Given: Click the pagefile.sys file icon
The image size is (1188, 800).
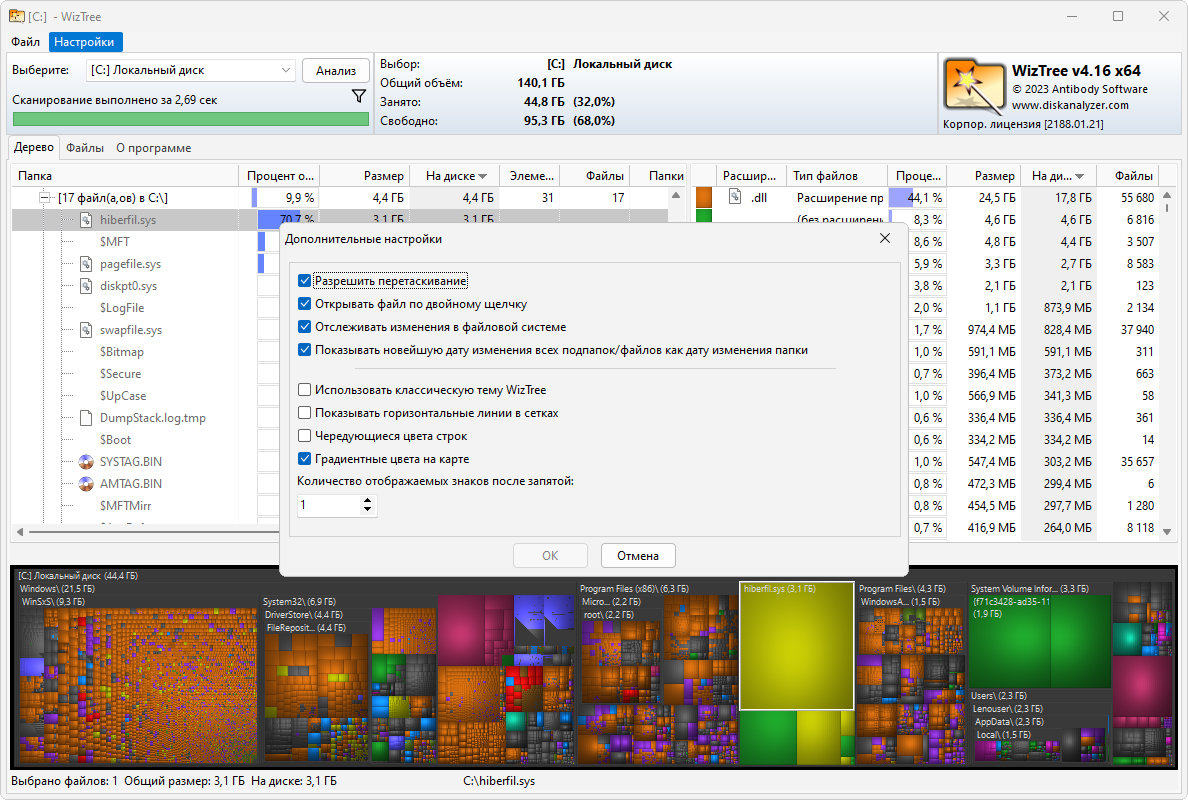Looking at the screenshot, I should [86, 264].
